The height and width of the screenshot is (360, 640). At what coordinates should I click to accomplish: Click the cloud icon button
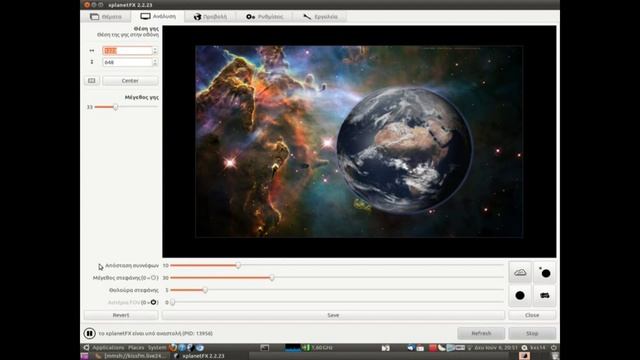click(520, 272)
